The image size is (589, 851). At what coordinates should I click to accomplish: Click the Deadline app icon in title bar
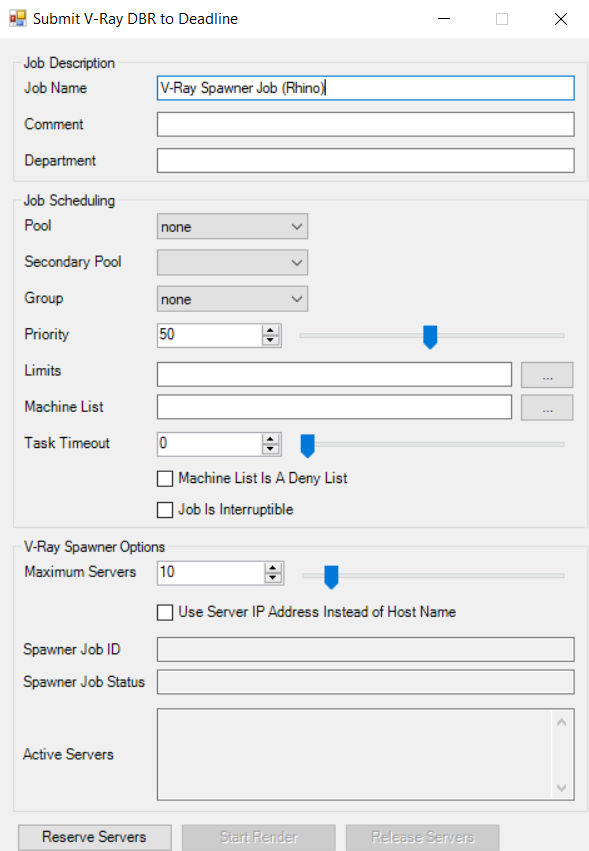(x=17, y=18)
